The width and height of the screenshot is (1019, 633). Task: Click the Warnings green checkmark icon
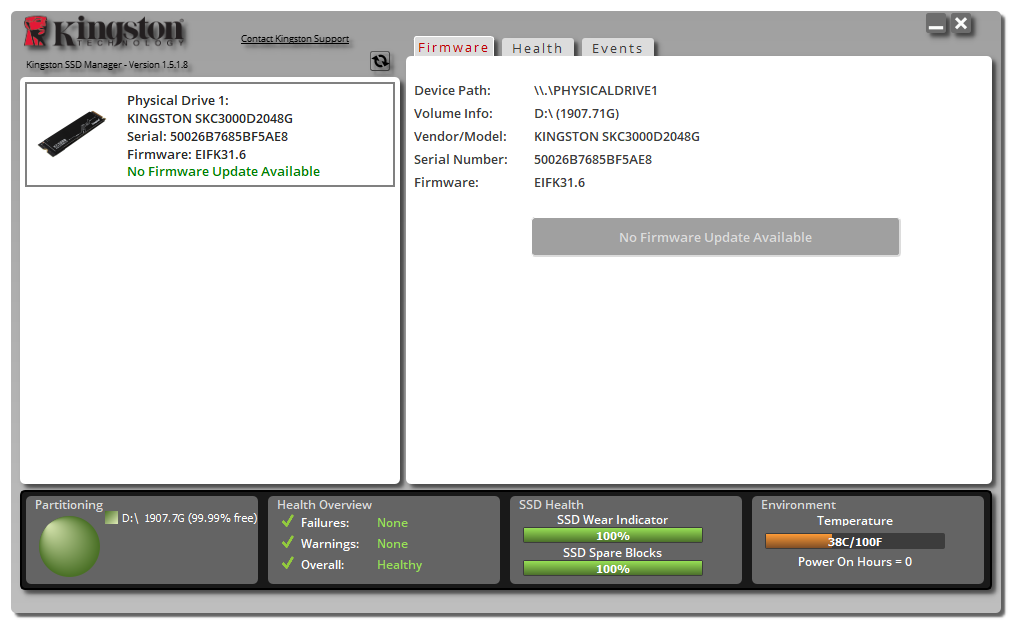[x=288, y=542]
